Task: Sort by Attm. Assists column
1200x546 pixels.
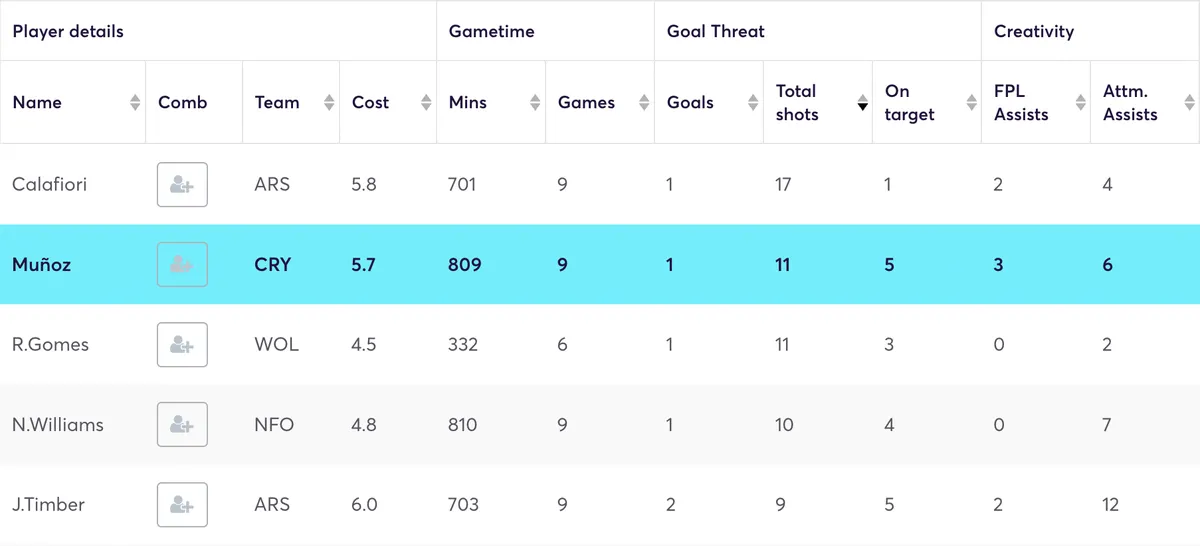Action: 1189,103
